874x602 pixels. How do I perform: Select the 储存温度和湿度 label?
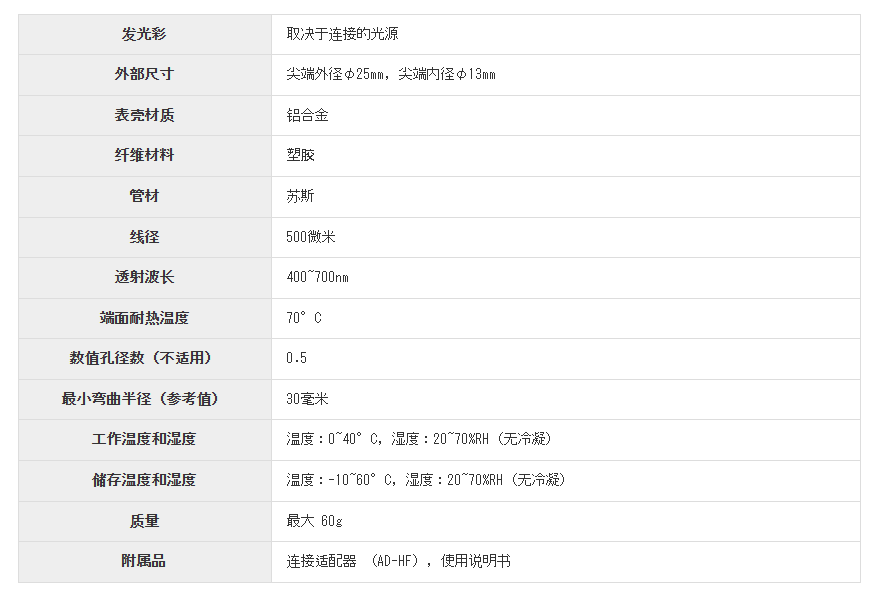144,480
